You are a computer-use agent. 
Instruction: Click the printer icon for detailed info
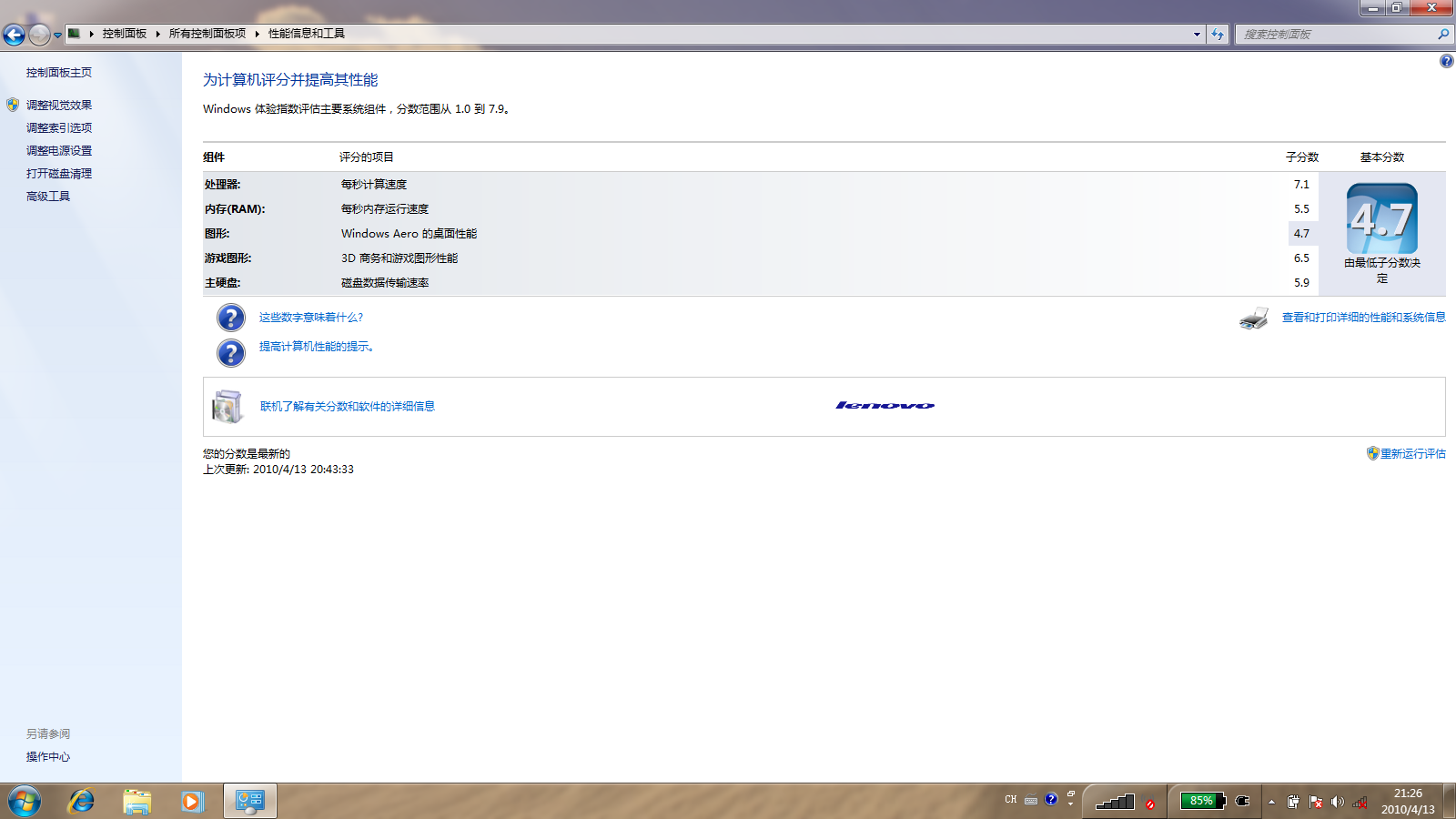pos(1253,318)
